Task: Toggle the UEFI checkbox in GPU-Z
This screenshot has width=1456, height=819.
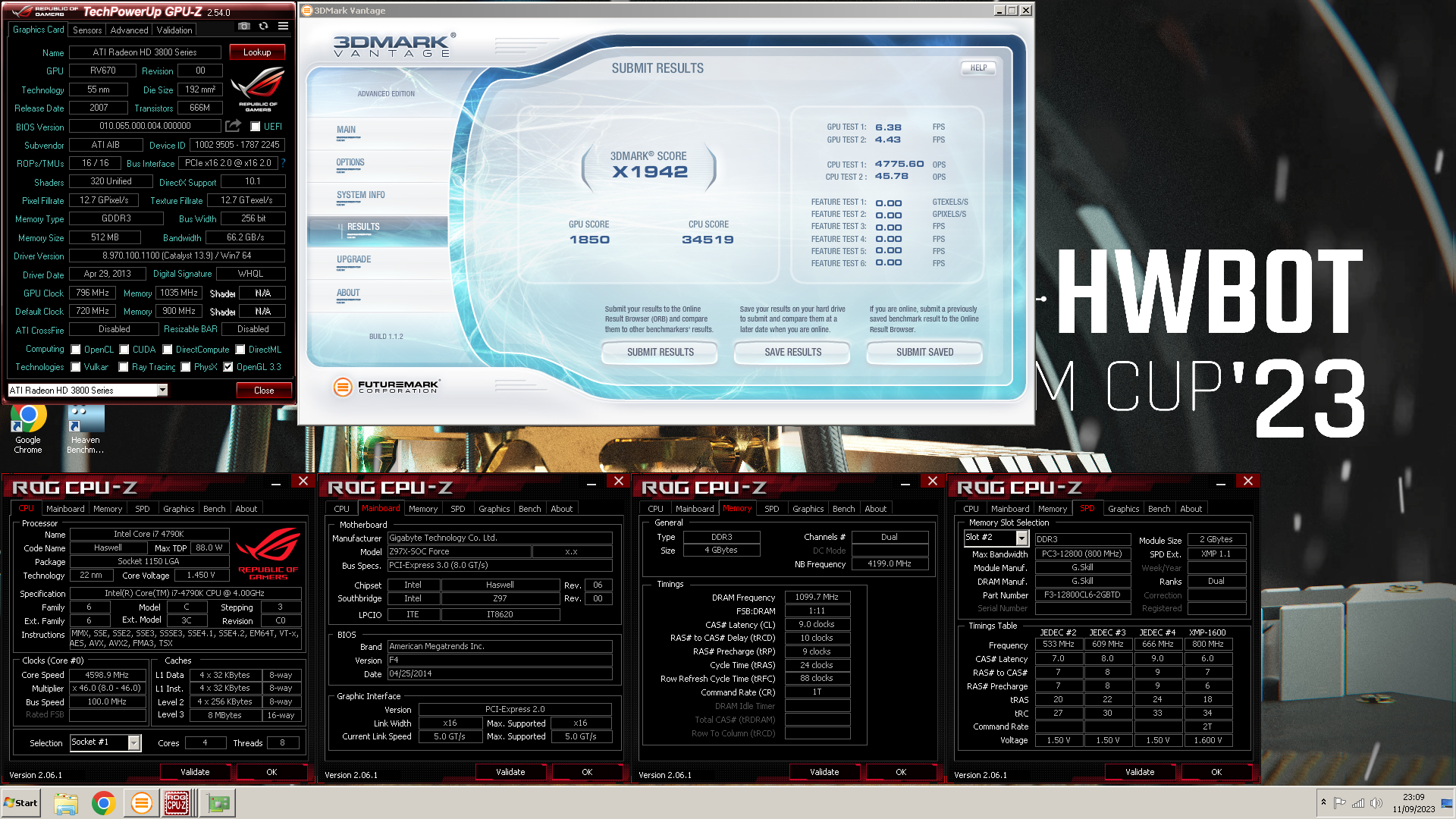Action: click(x=256, y=127)
